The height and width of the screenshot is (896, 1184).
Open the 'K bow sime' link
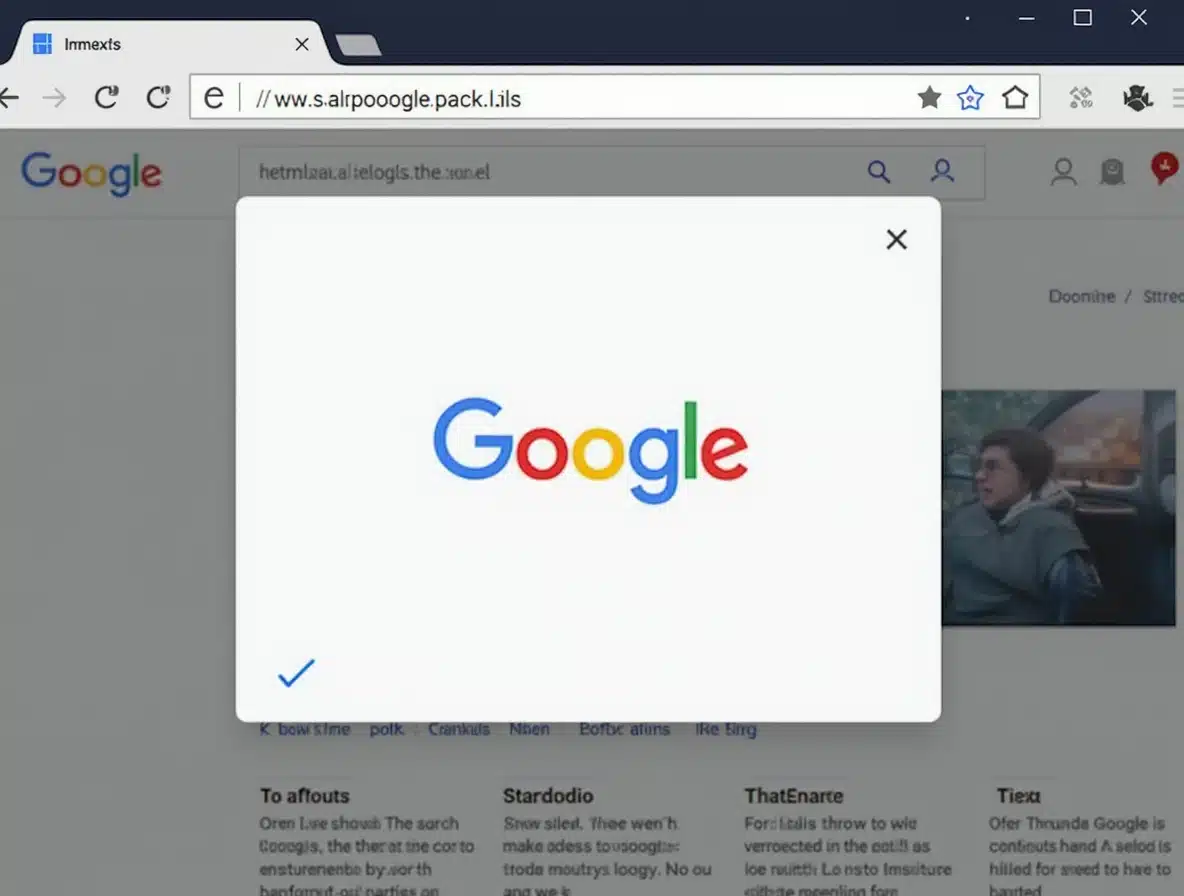[305, 729]
